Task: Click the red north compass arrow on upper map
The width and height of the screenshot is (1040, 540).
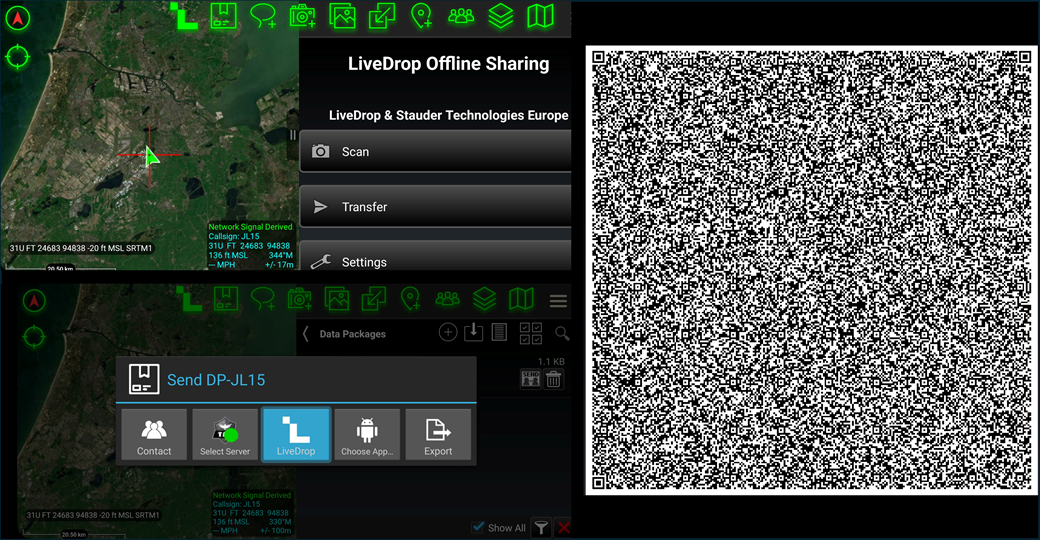Action: 18,18
